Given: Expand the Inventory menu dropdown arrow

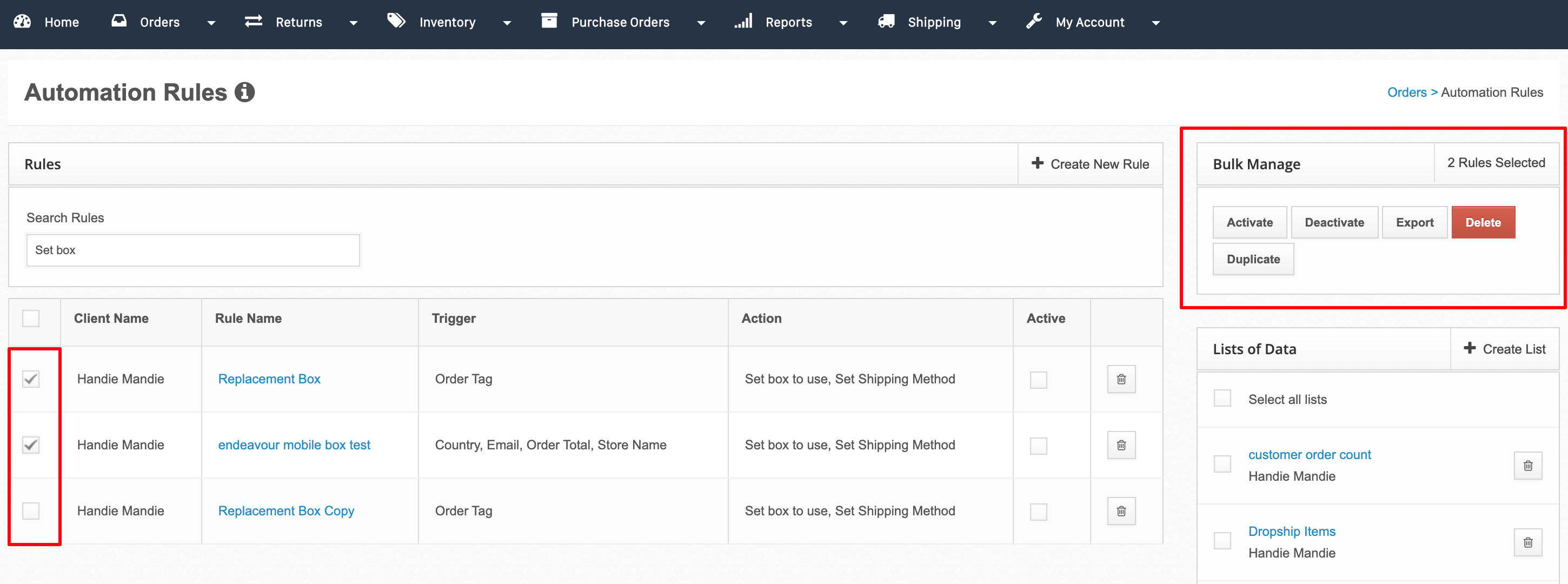Looking at the screenshot, I should point(507,23).
